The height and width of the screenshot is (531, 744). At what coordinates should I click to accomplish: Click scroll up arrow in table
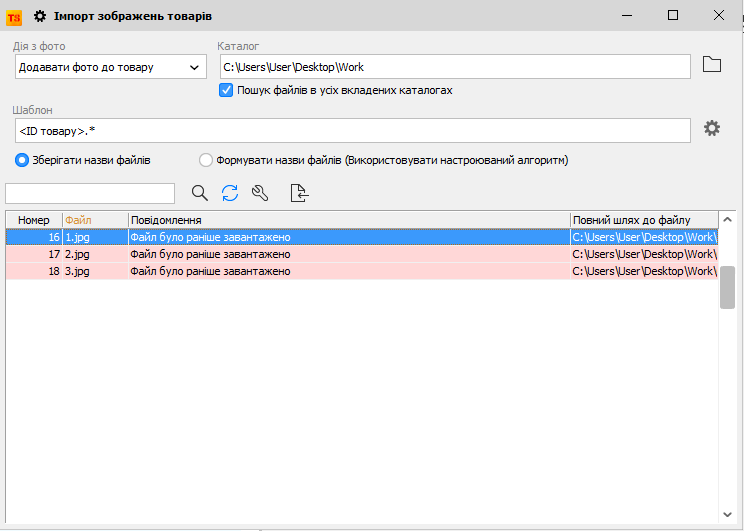(x=728, y=220)
